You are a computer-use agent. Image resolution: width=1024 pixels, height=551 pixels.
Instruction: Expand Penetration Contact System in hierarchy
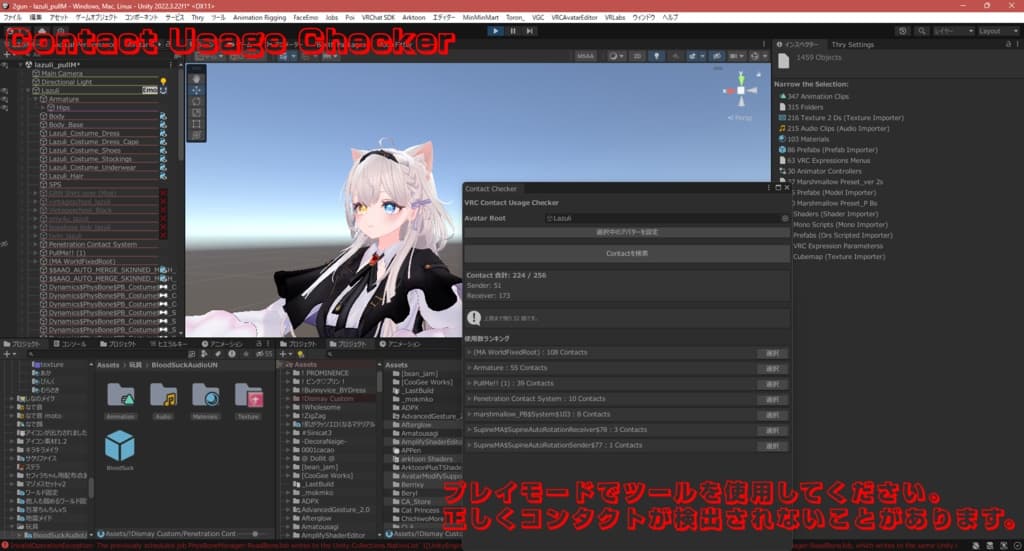36,245
